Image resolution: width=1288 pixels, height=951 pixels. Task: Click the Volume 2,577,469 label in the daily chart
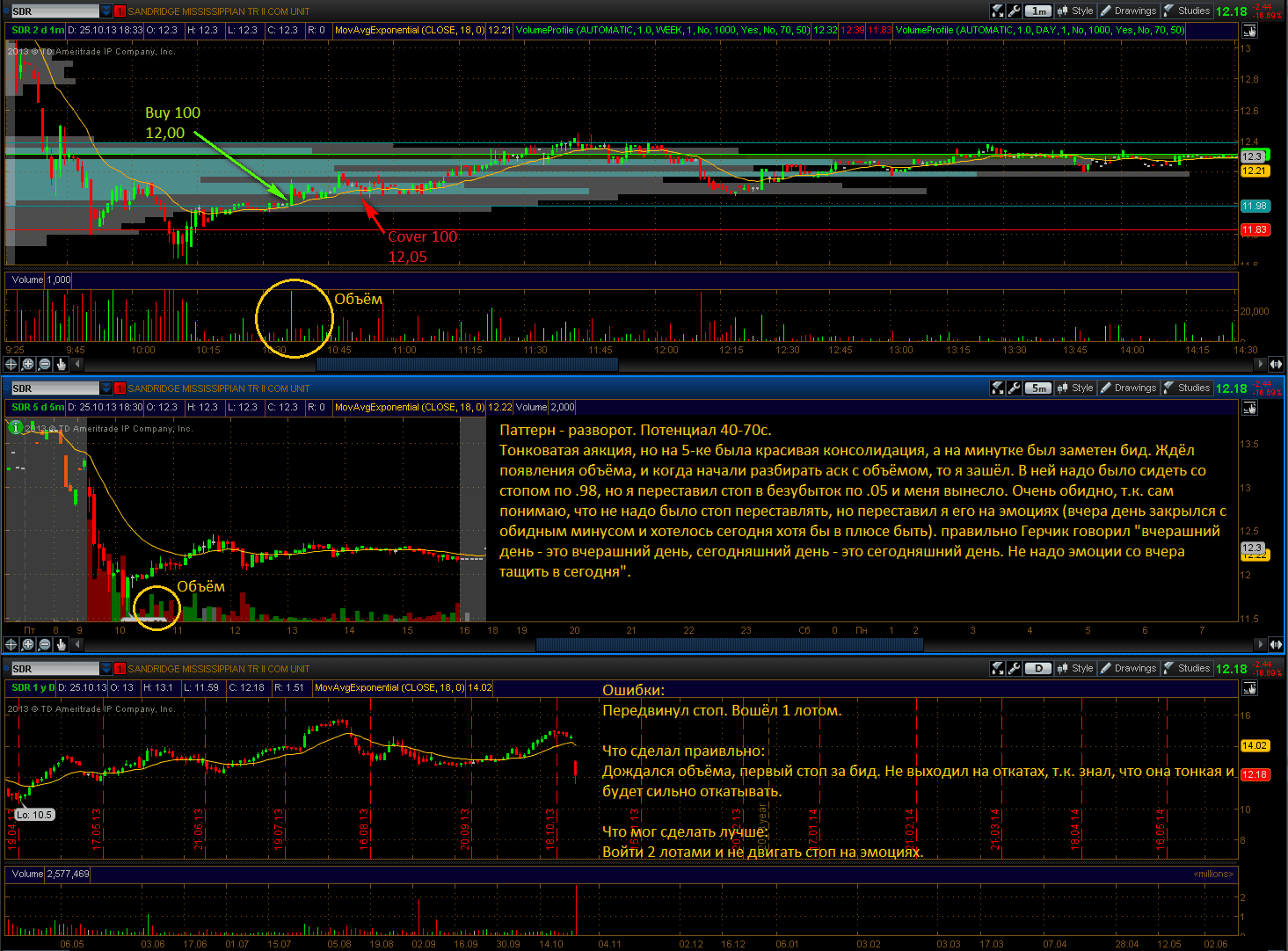point(50,874)
